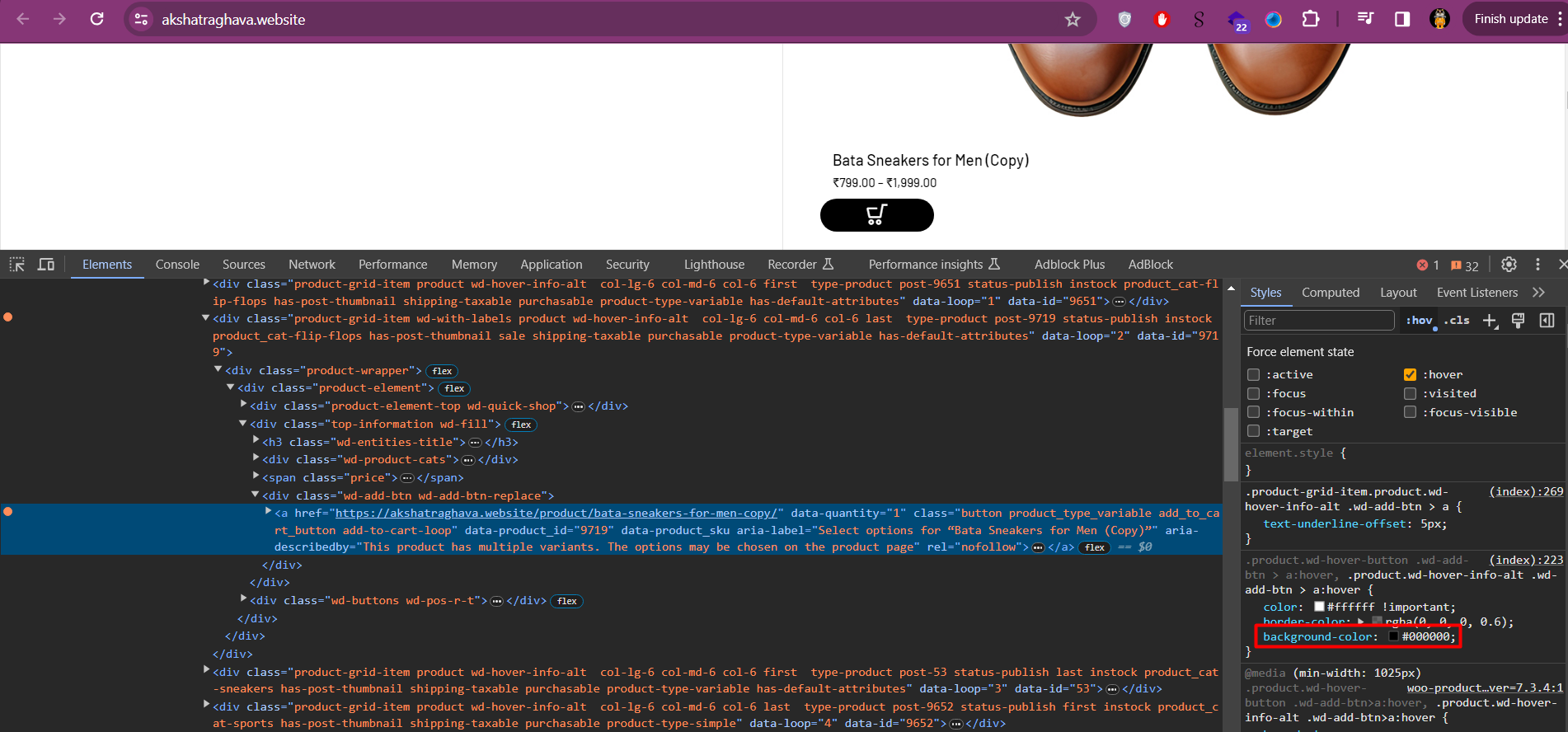
Task: Collapse the product-wrapper div node
Action: point(218,370)
